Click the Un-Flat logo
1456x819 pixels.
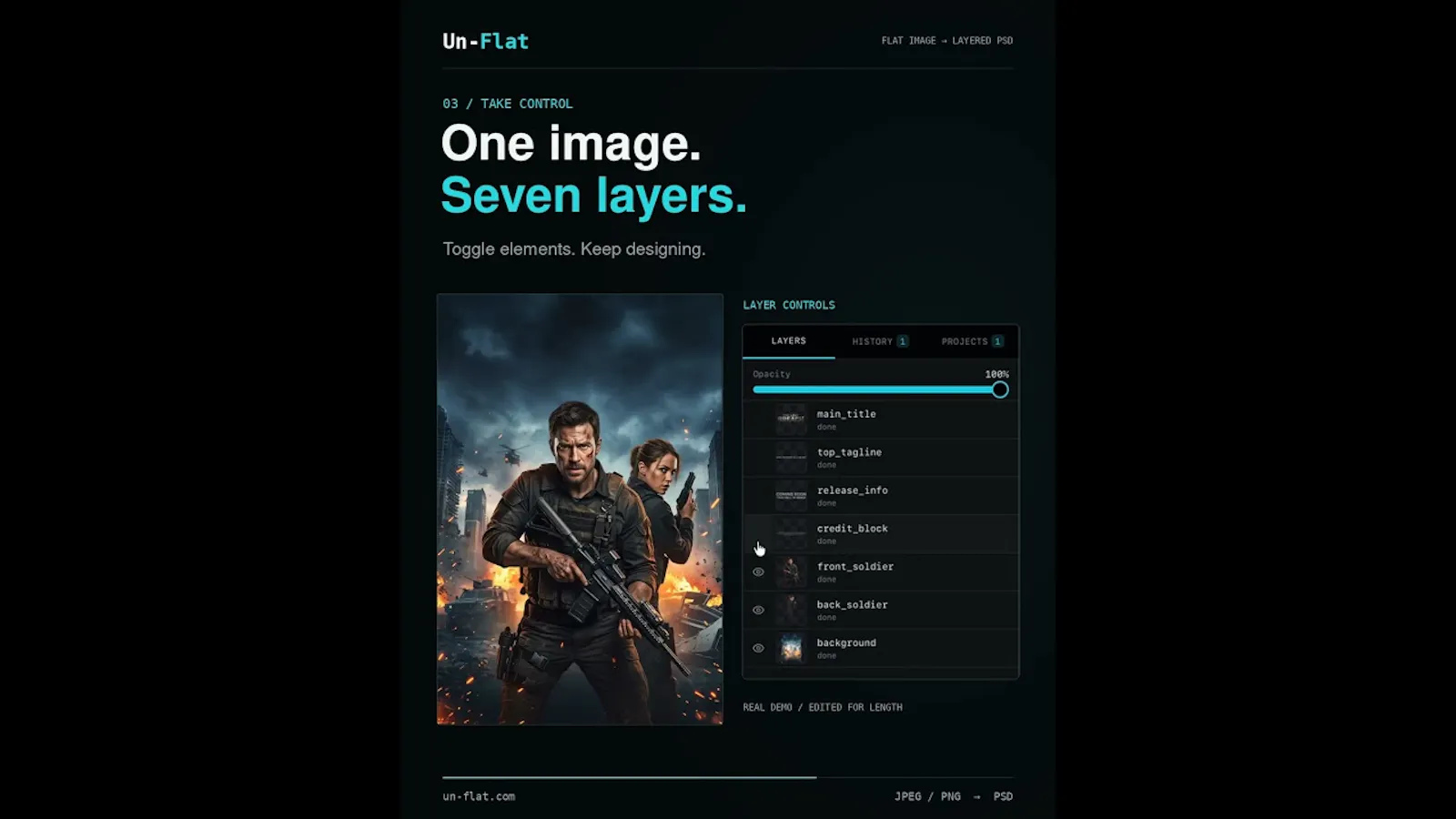point(485,41)
